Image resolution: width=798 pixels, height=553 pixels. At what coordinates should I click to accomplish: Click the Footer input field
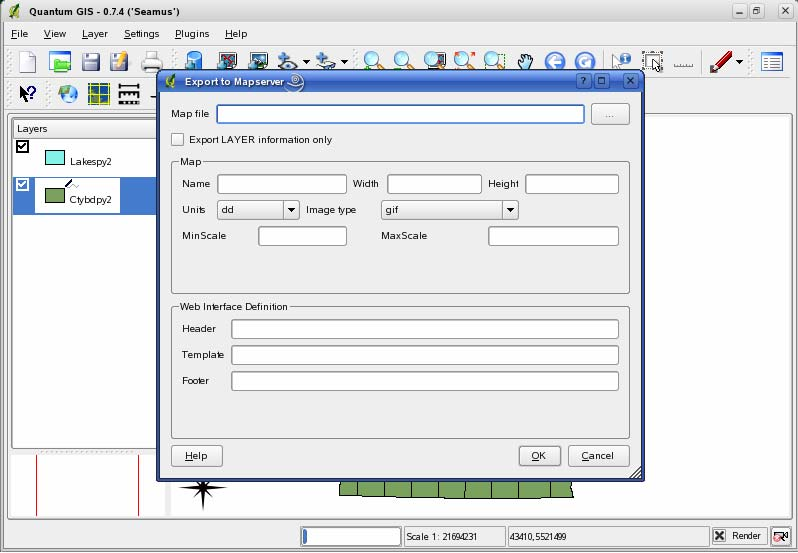425,381
